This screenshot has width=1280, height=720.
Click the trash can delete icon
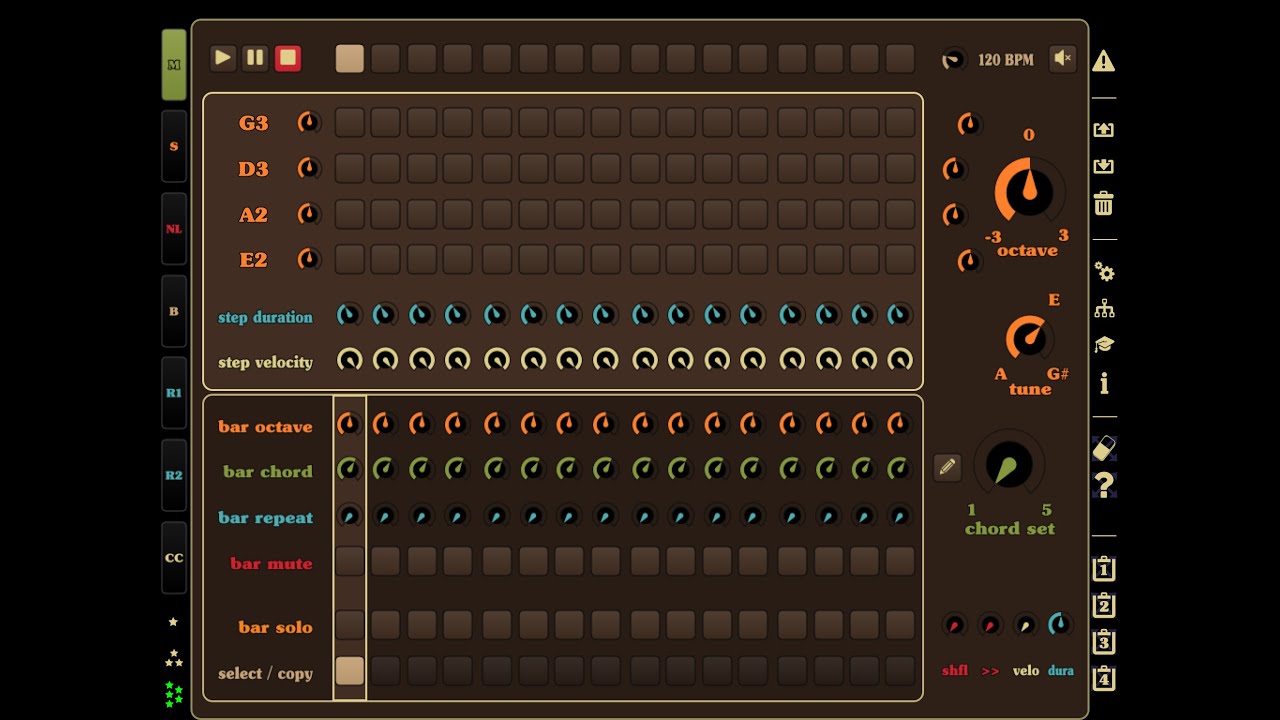tap(1104, 203)
